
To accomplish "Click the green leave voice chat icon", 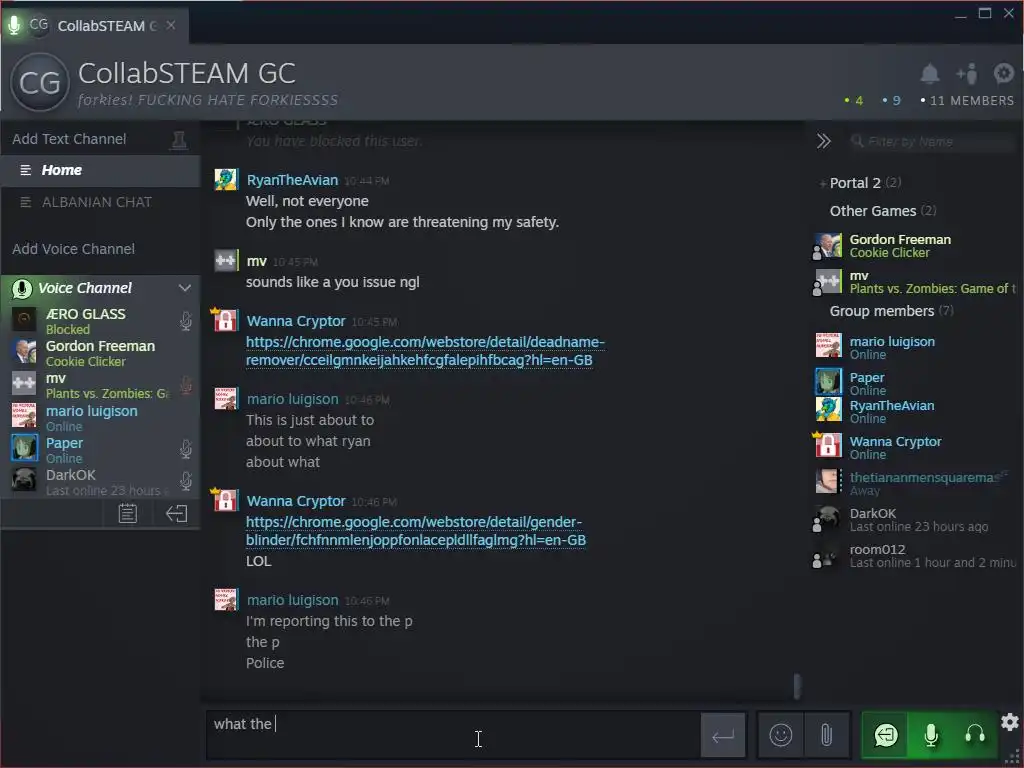I will (x=886, y=735).
